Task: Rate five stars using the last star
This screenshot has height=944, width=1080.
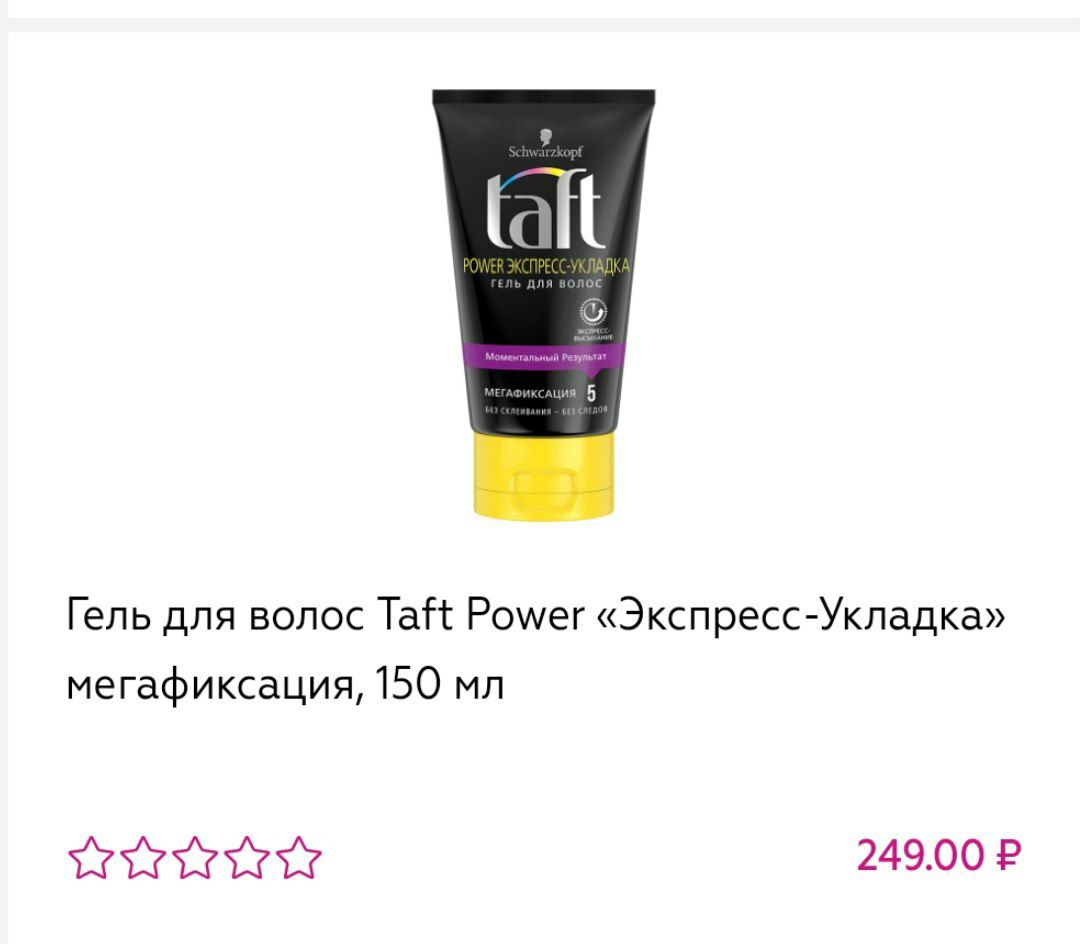Action: (300, 858)
